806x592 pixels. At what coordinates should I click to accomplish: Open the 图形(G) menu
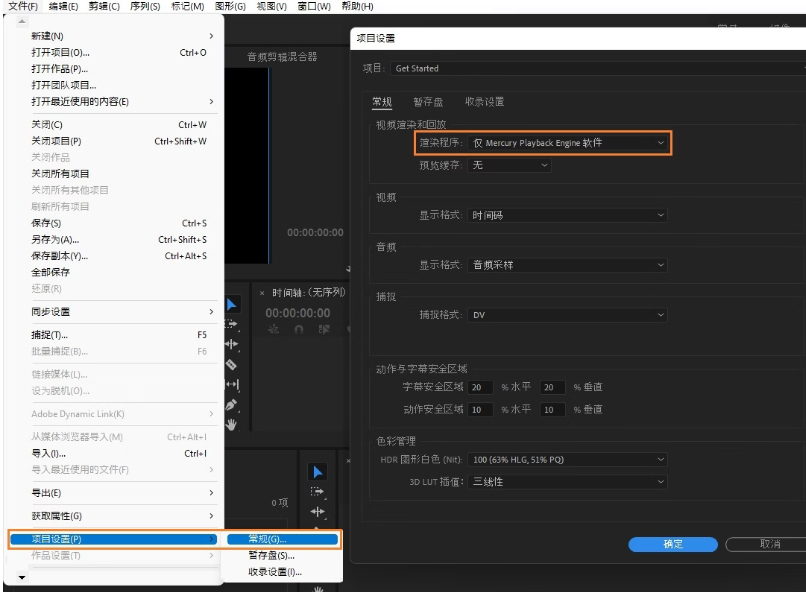point(230,6)
